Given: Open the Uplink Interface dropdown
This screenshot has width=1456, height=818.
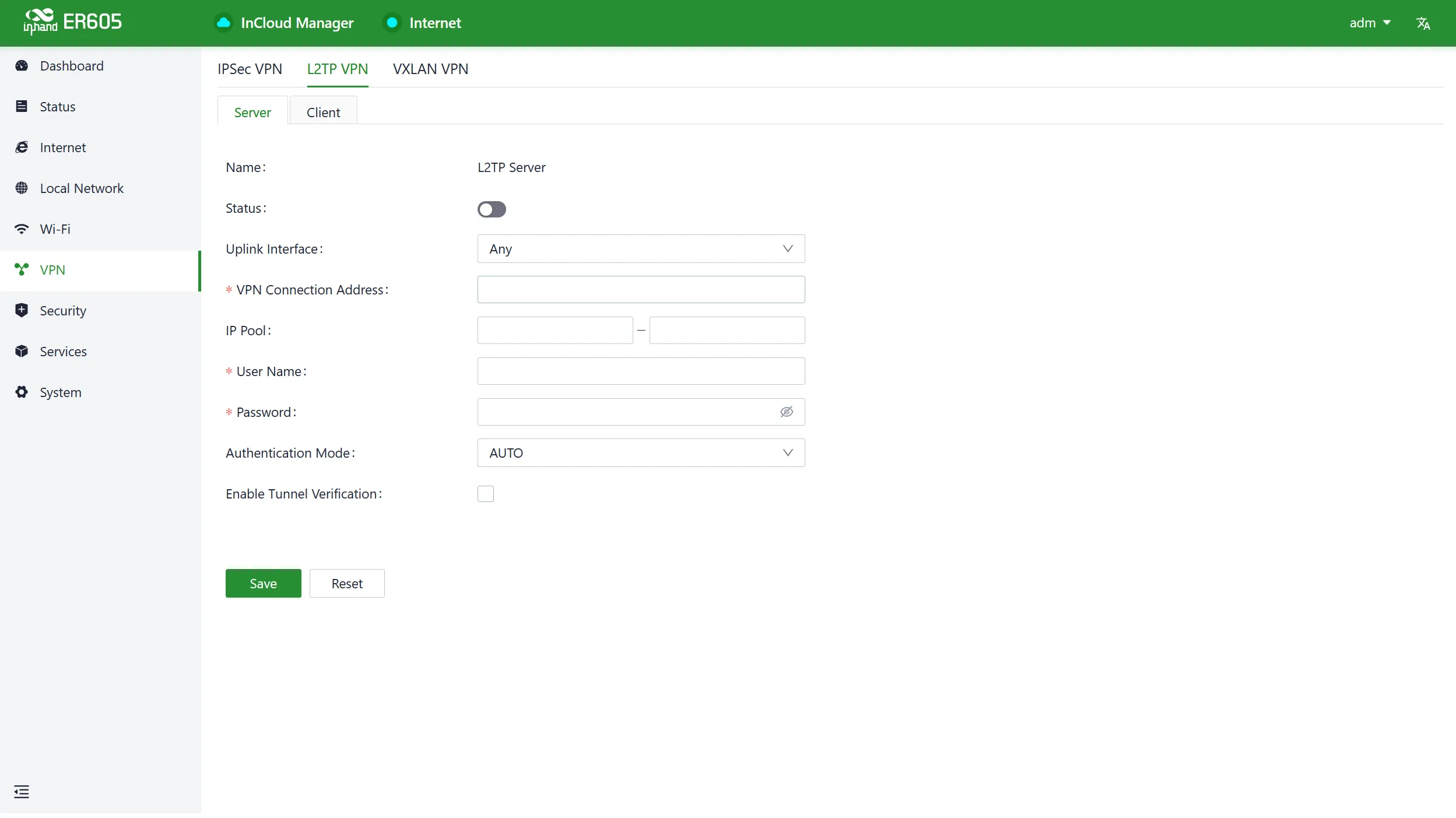Looking at the screenshot, I should point(641,249).
